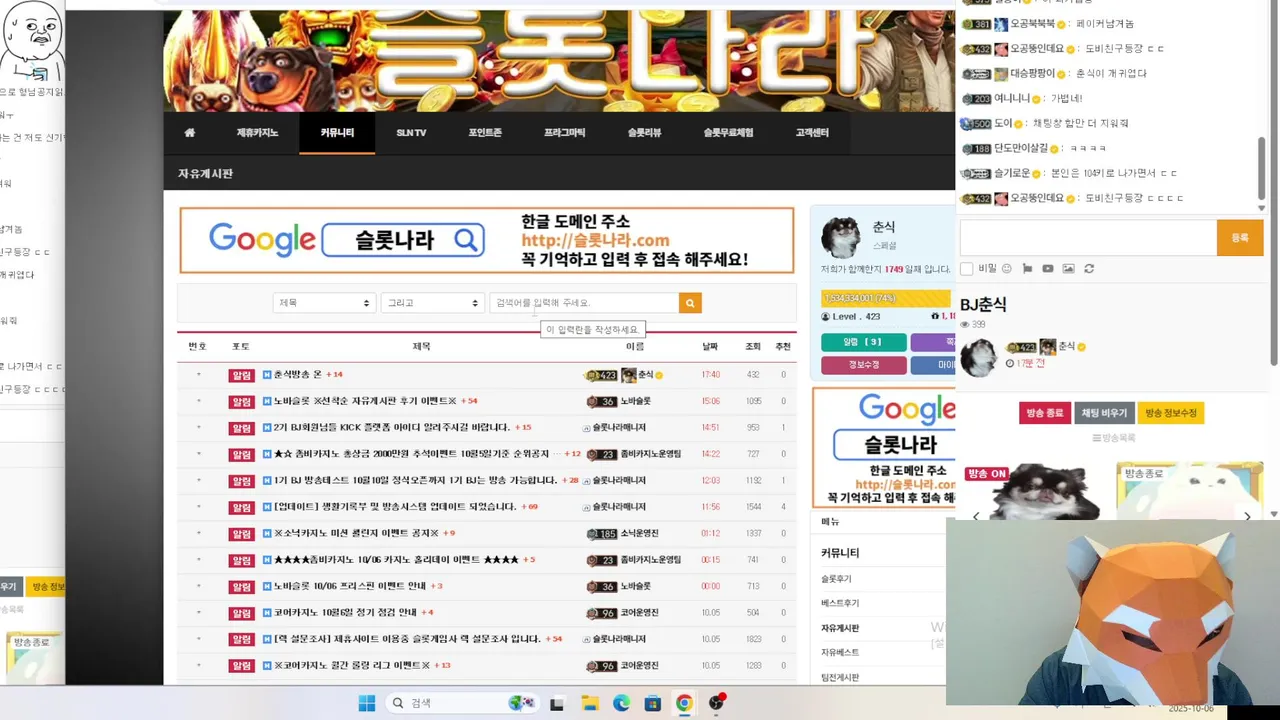Launch Microsoft Edge from the taskbar
This screenshot has width=1280, height=720.
[621, 703]
